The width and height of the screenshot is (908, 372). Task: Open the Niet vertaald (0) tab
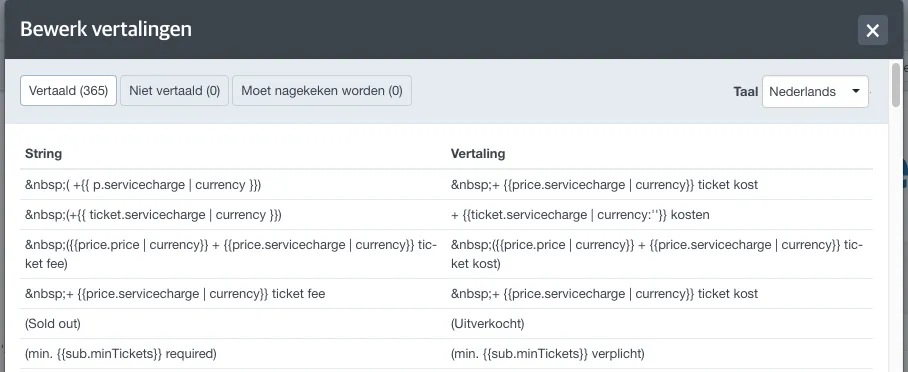(174, 91)
